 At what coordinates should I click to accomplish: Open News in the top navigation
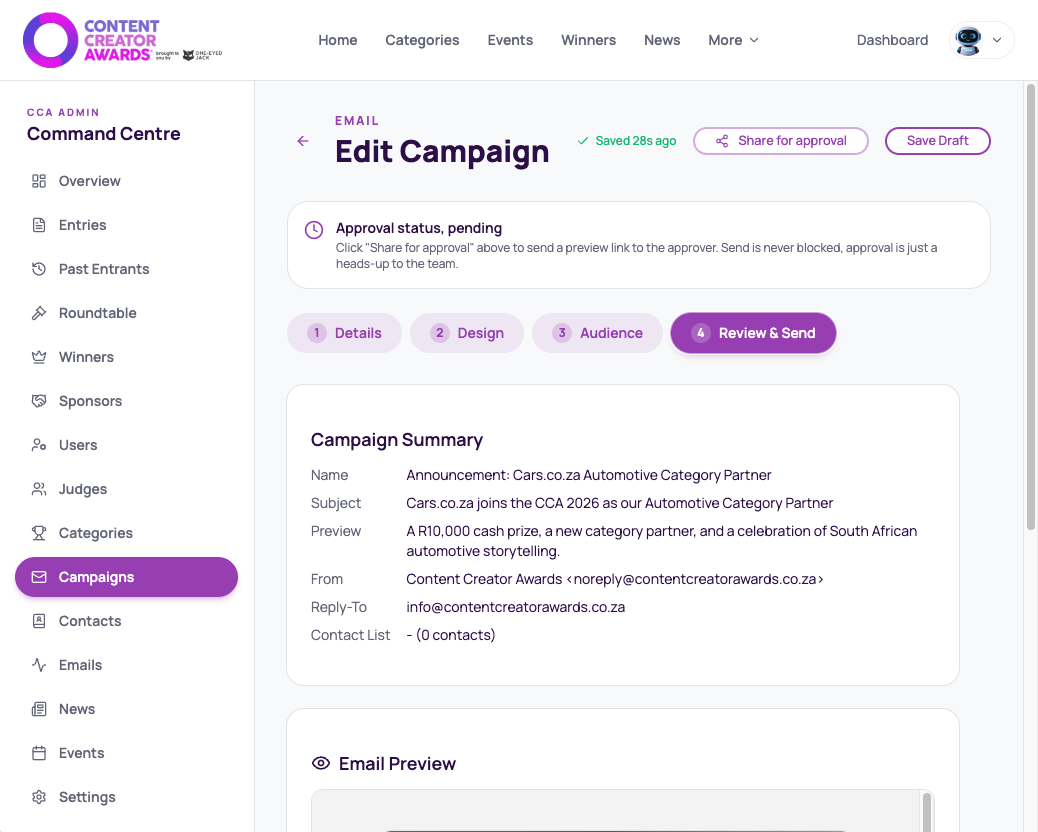click(662, 40)
